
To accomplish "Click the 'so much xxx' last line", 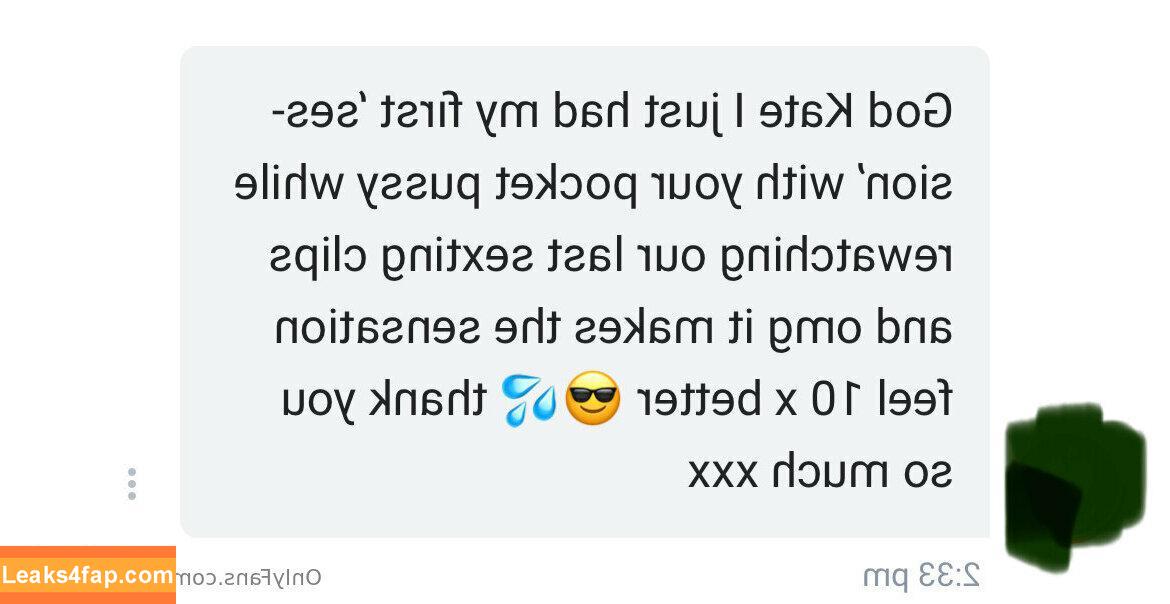I will click(820, 472).
